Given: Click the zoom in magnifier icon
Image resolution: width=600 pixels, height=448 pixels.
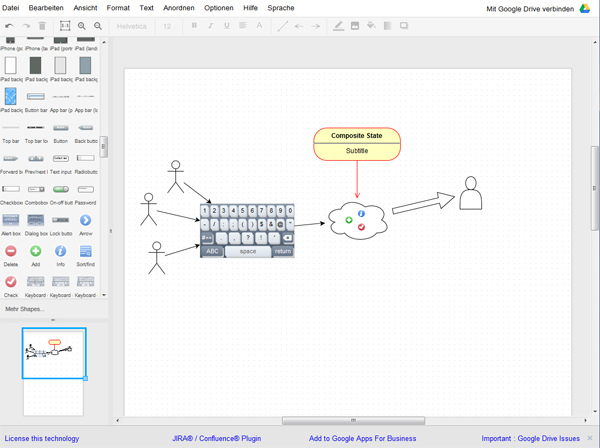Looking at the screenshot, I should pyautogui.click(x=82, y=26).
